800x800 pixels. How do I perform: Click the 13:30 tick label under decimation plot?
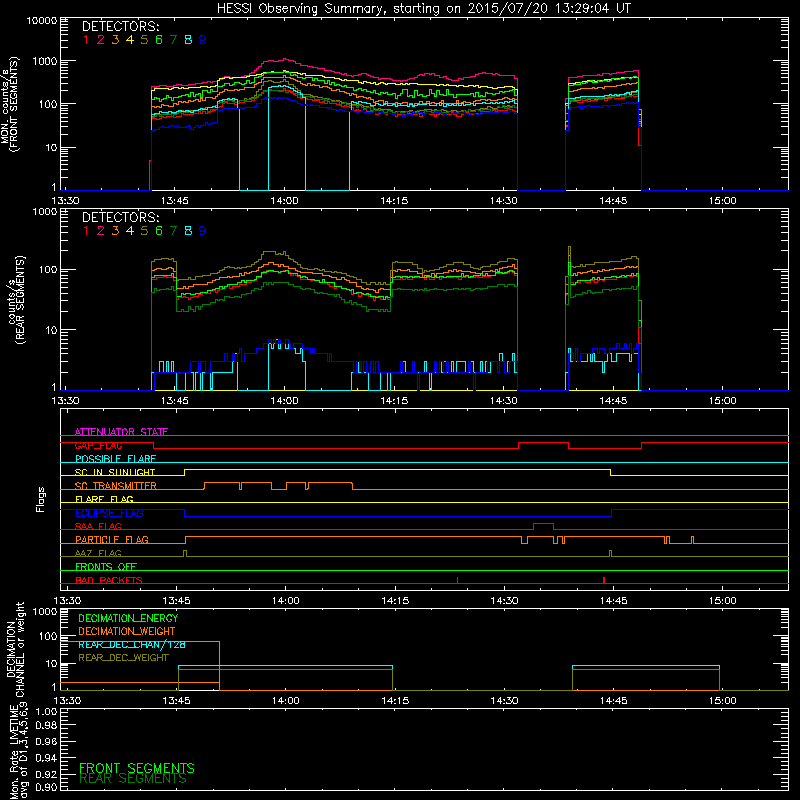coord(67,701)
